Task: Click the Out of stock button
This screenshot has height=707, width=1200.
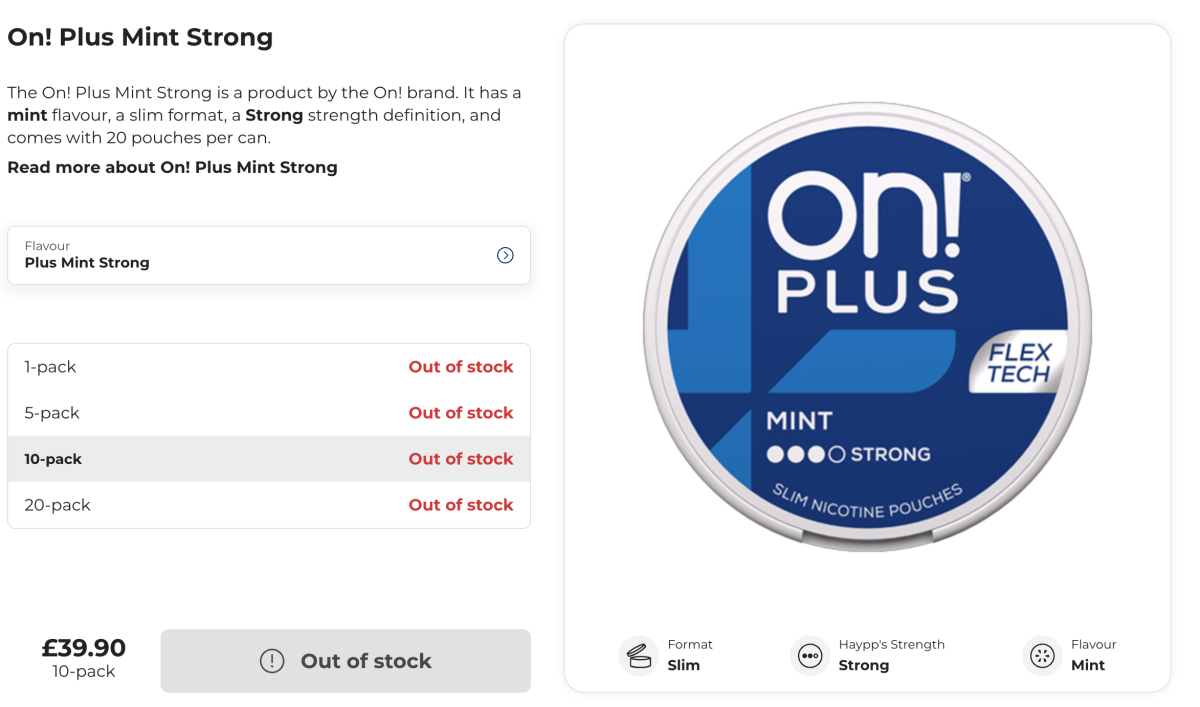Action: pos(345,660)
